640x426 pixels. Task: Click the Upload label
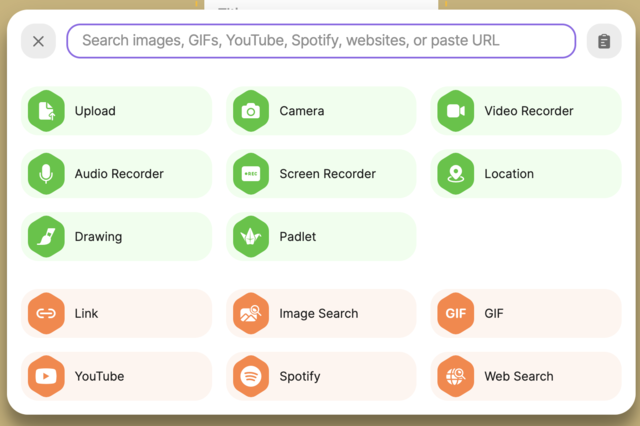tap(95, 111)
